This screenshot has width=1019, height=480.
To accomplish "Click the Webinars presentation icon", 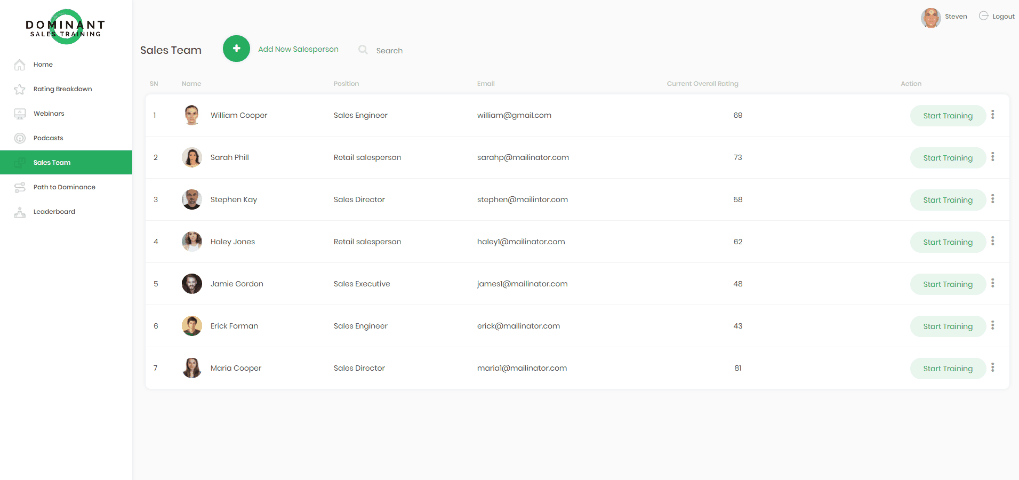I will (x=19, y=114).
